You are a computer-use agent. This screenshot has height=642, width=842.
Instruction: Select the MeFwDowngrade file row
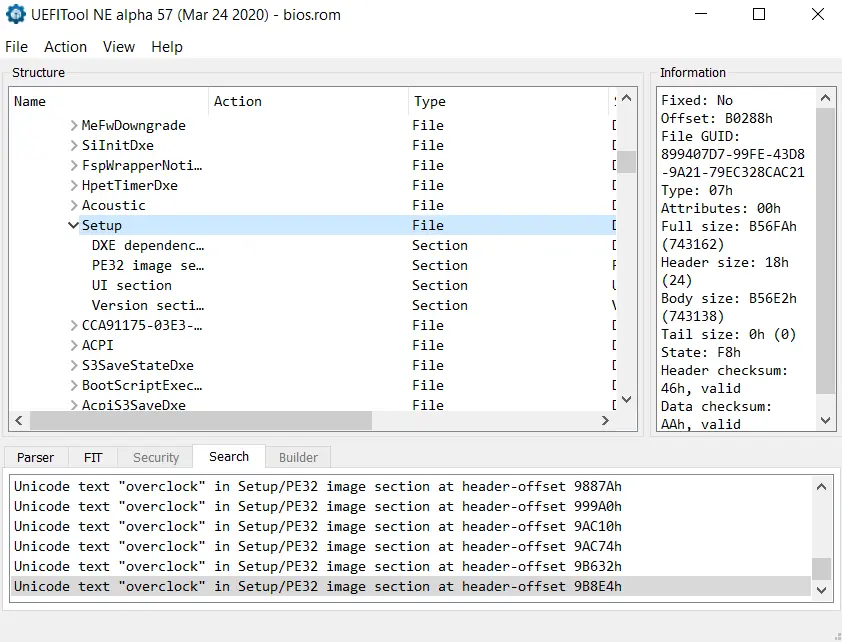[x=313, y=125]
